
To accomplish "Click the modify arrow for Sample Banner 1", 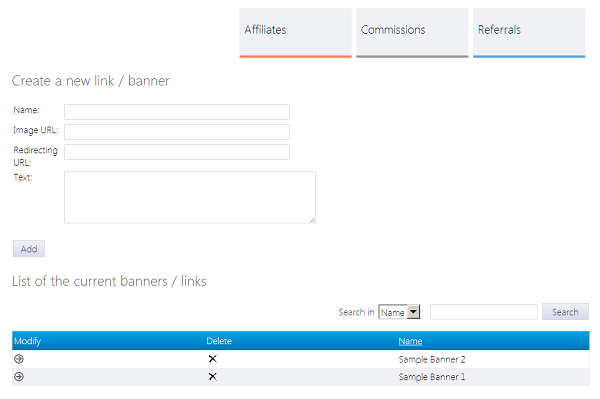I will coord(19,377).
